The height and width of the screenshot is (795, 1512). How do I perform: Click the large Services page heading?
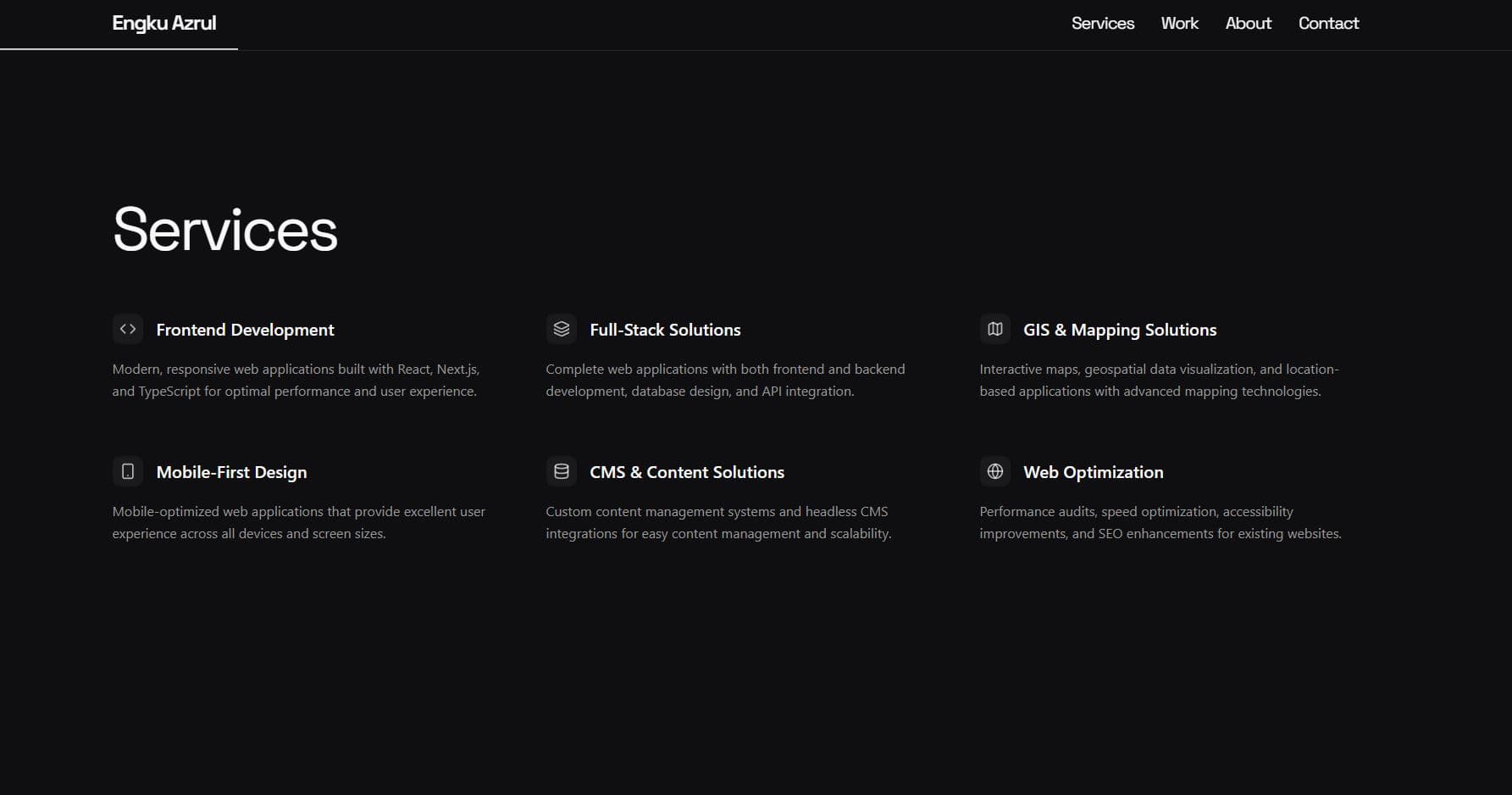[x=225, y=230]
